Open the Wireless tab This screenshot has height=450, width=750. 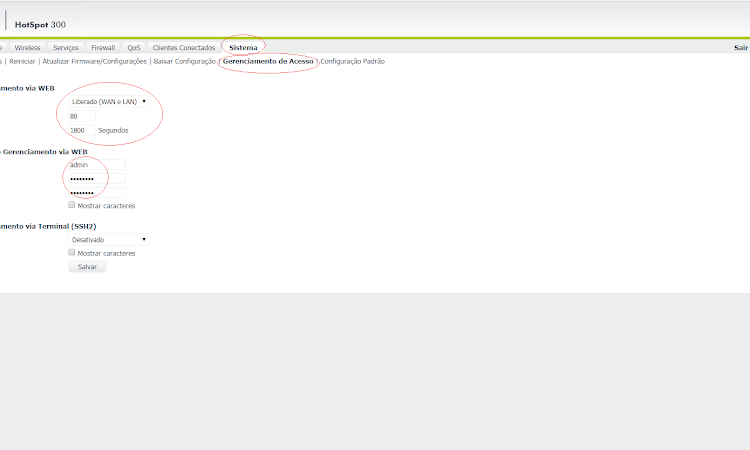tap(27, 48)
